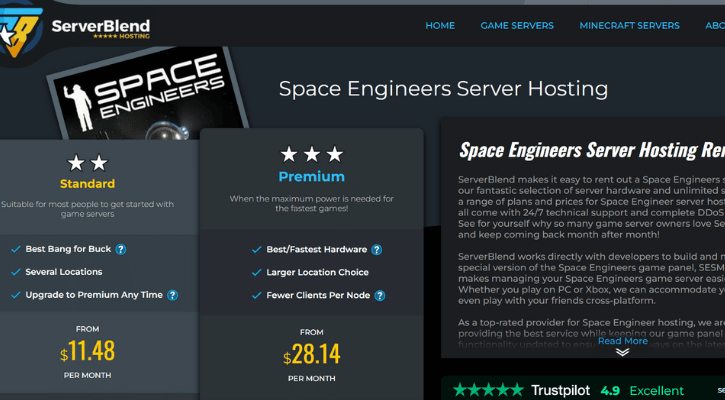Click the double chevron below Read More
The image size is (725, 400).
[x=623, y=352]
